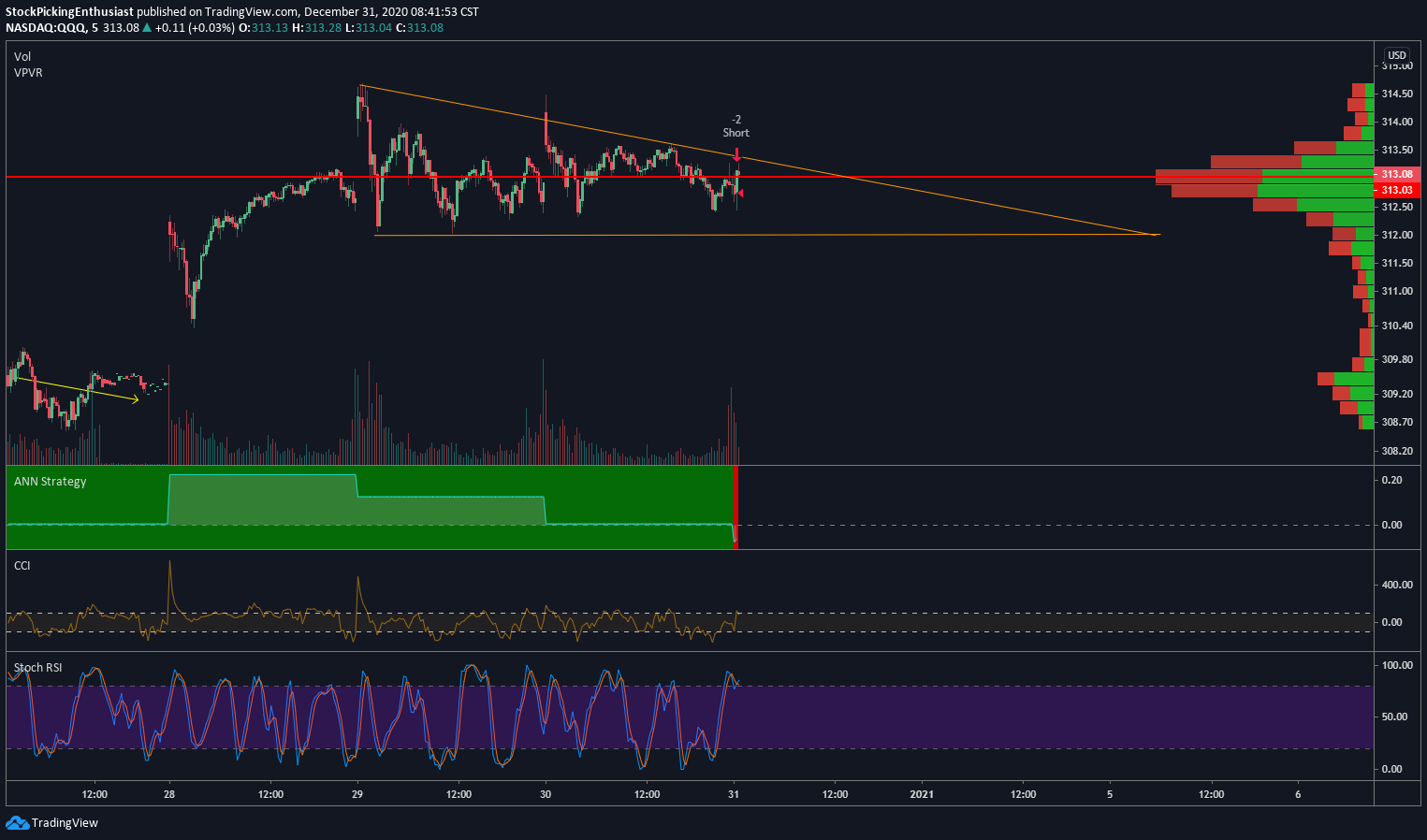Click the CCI pane label
This screenshot has width=1427, height=840.
(x=22, y=566)
